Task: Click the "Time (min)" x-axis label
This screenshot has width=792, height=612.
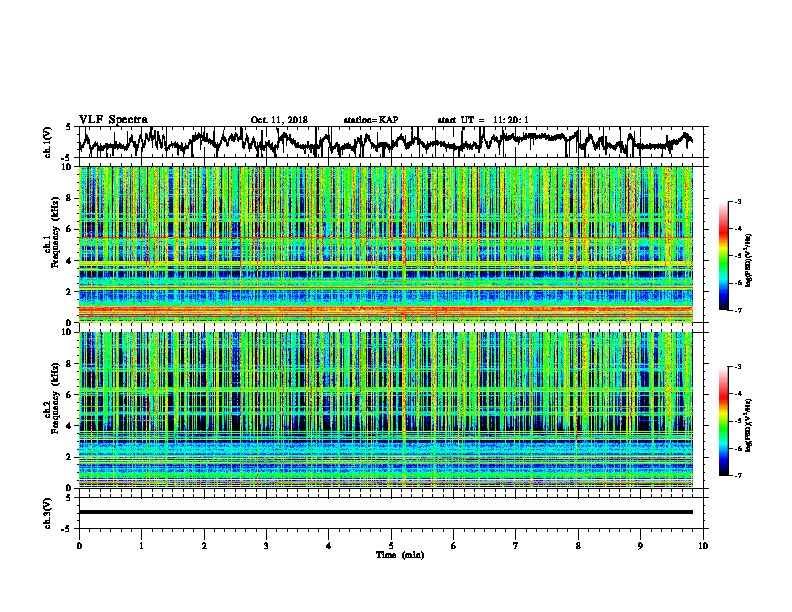Action: (400, 555)
